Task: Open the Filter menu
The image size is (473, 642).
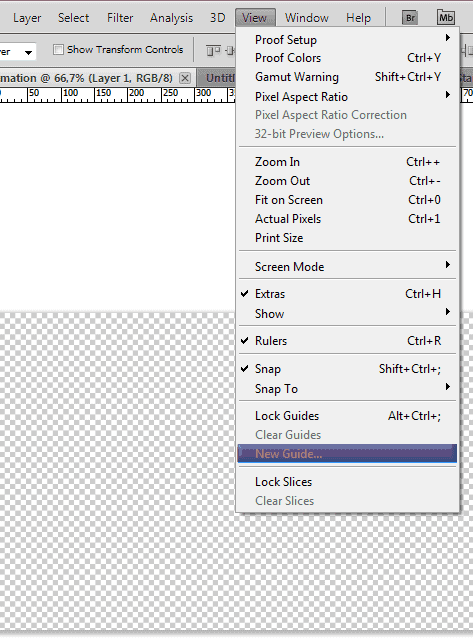Action: coord(120,18)
